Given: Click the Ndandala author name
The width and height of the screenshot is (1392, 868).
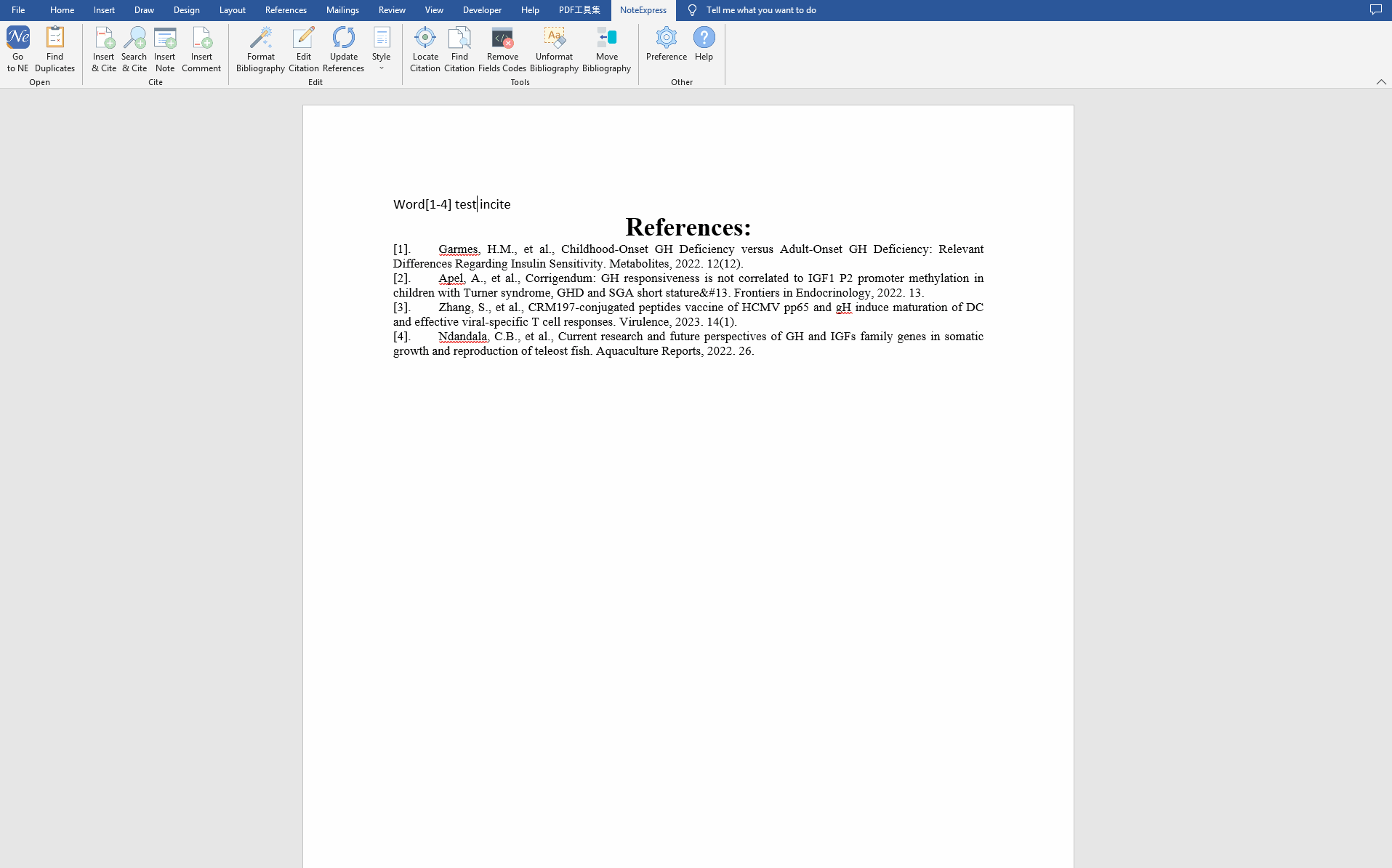Looking at the screenshot, I should [x=462, y=337].
